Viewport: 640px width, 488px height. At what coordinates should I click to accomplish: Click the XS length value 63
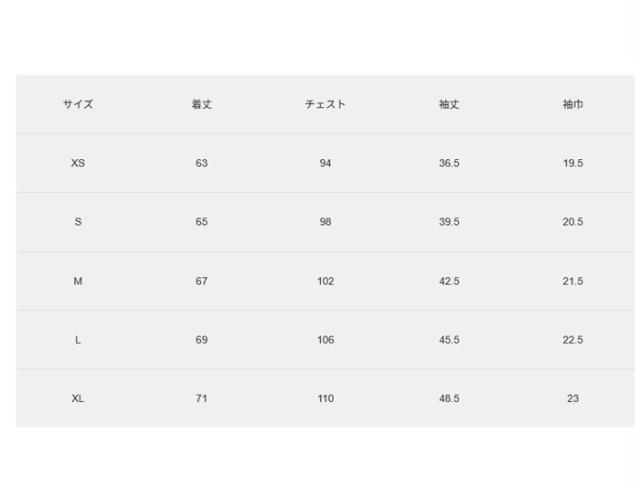(x=202, y=163)
